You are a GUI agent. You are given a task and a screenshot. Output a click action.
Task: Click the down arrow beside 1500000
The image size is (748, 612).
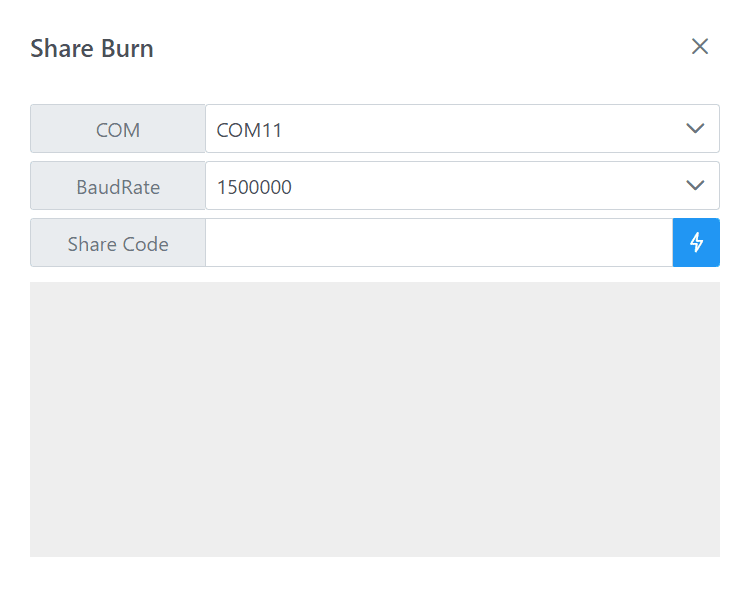click(x=695, y=185)
